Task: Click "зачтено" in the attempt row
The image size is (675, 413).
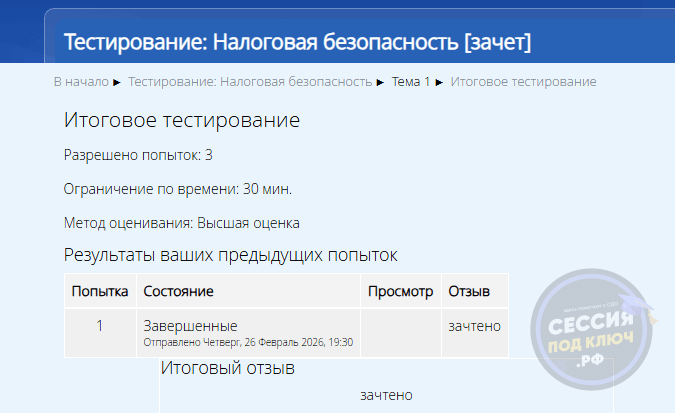Action: [474, 326]
